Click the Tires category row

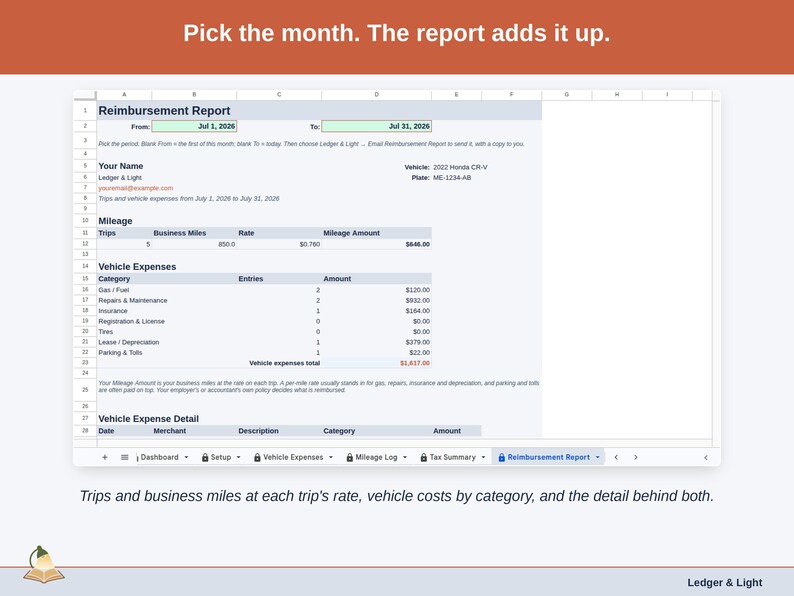(264, 332)
